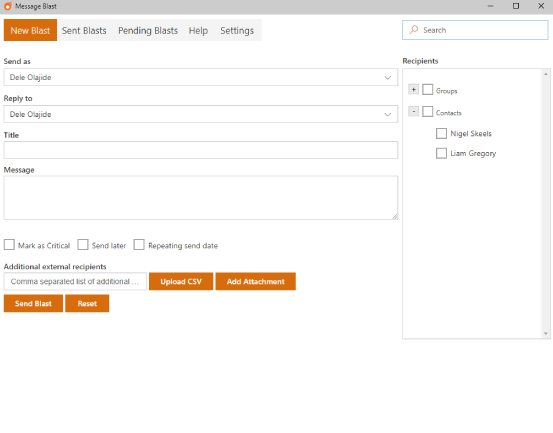Click the Send Blast button
Viewport: 553px width, 433px height.
[x=33, y=304]
